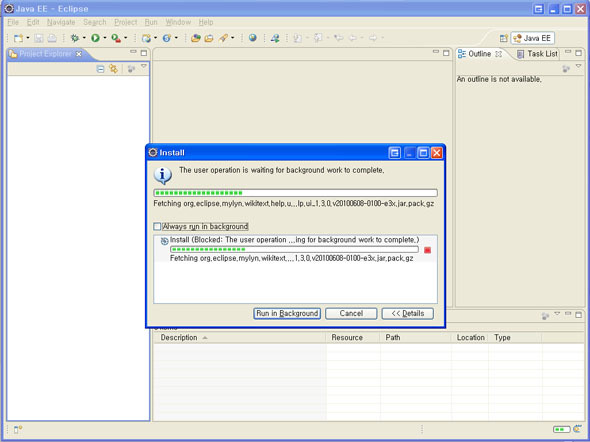
Task: Close the Project Explorer tab
Action: [79, 54]
